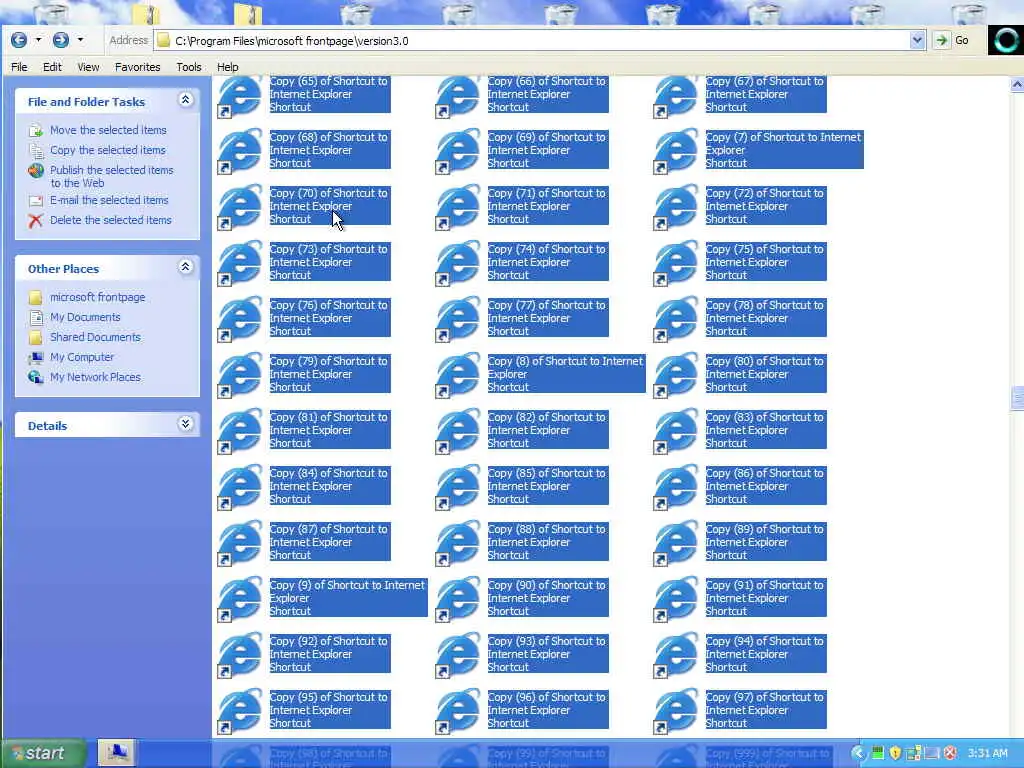This screenshot has height=768, width=1024.
Task: Open the File menu
Action: pos(19,67)
